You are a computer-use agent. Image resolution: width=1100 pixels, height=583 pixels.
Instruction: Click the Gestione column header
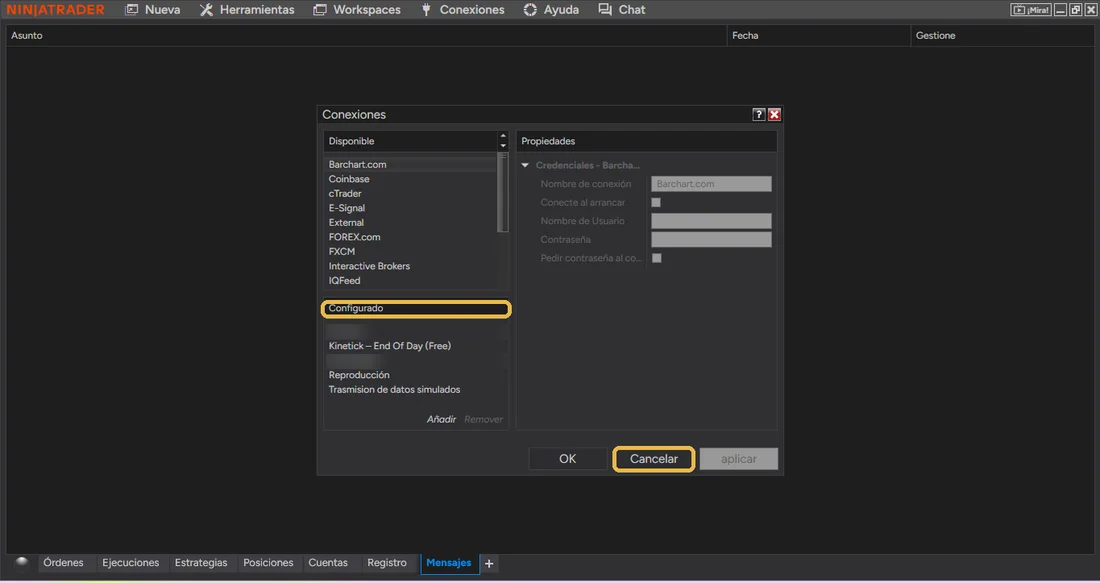click(1002, 35)
